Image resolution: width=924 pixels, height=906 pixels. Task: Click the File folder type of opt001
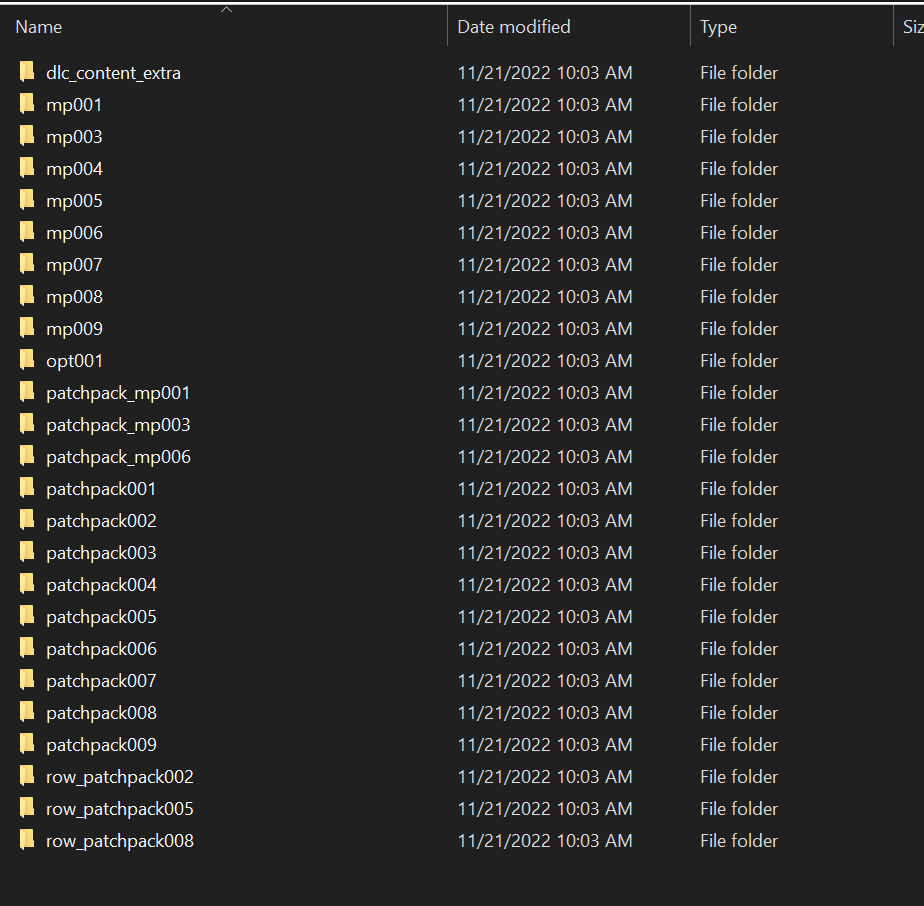pos(739,360)
